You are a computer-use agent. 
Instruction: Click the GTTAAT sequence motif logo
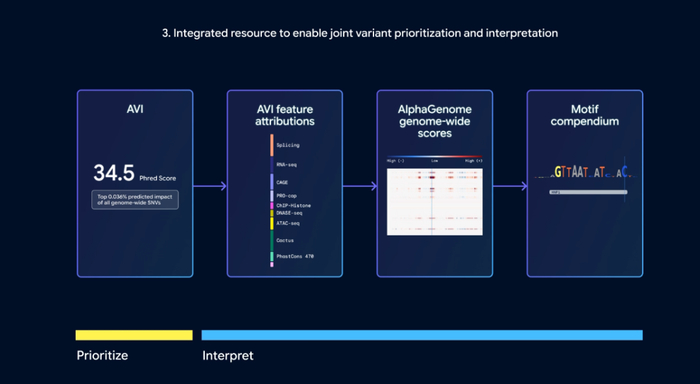[x=585, y=172]
